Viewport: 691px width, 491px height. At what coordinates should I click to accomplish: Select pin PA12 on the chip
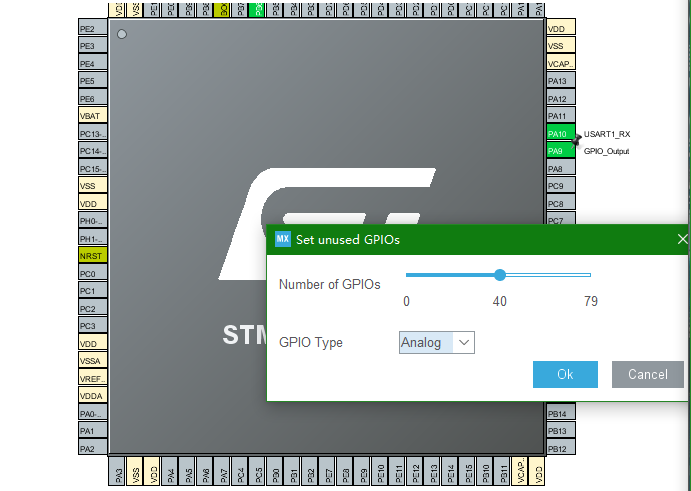561,98
